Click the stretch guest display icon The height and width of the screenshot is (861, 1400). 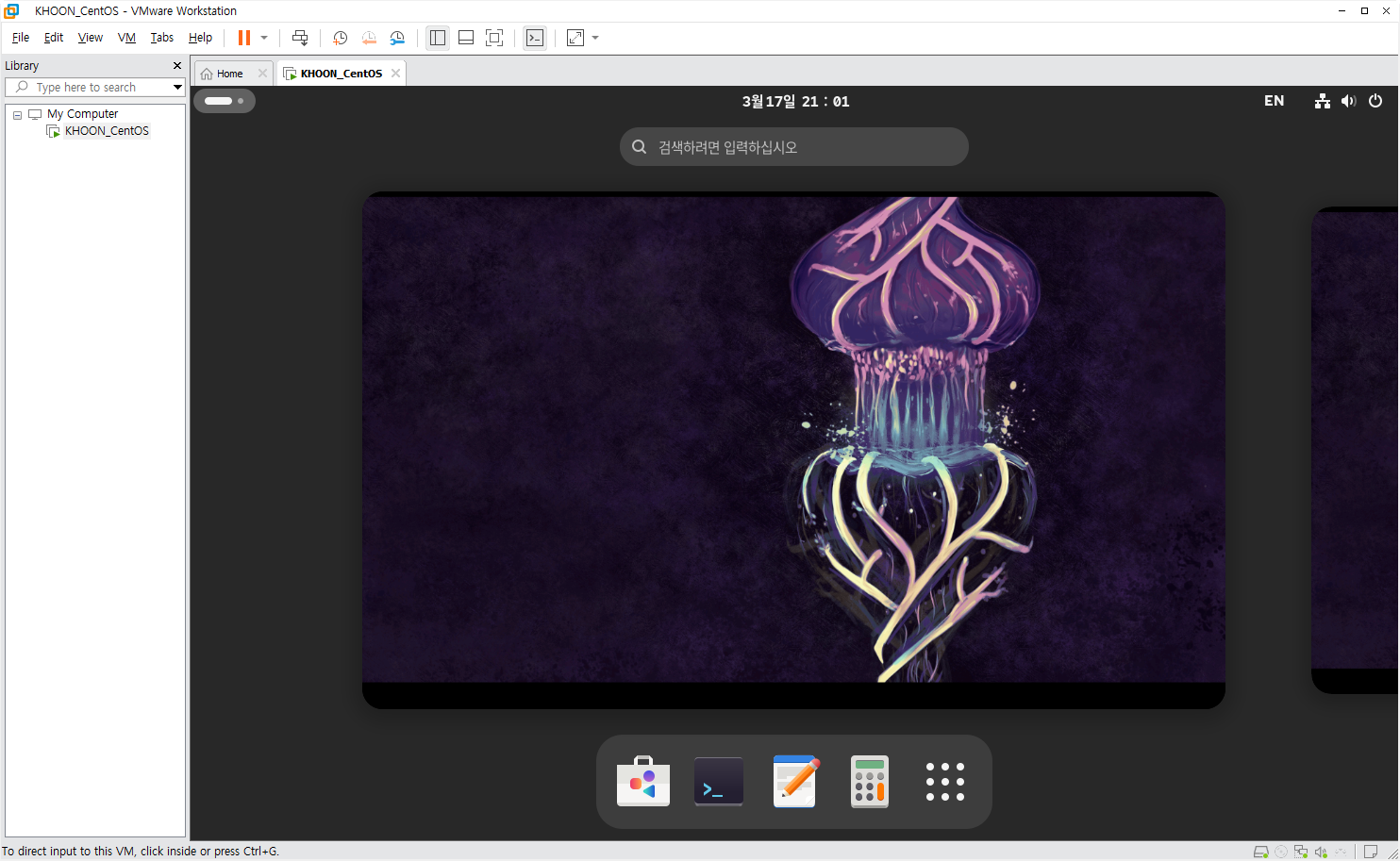(575, 38)
